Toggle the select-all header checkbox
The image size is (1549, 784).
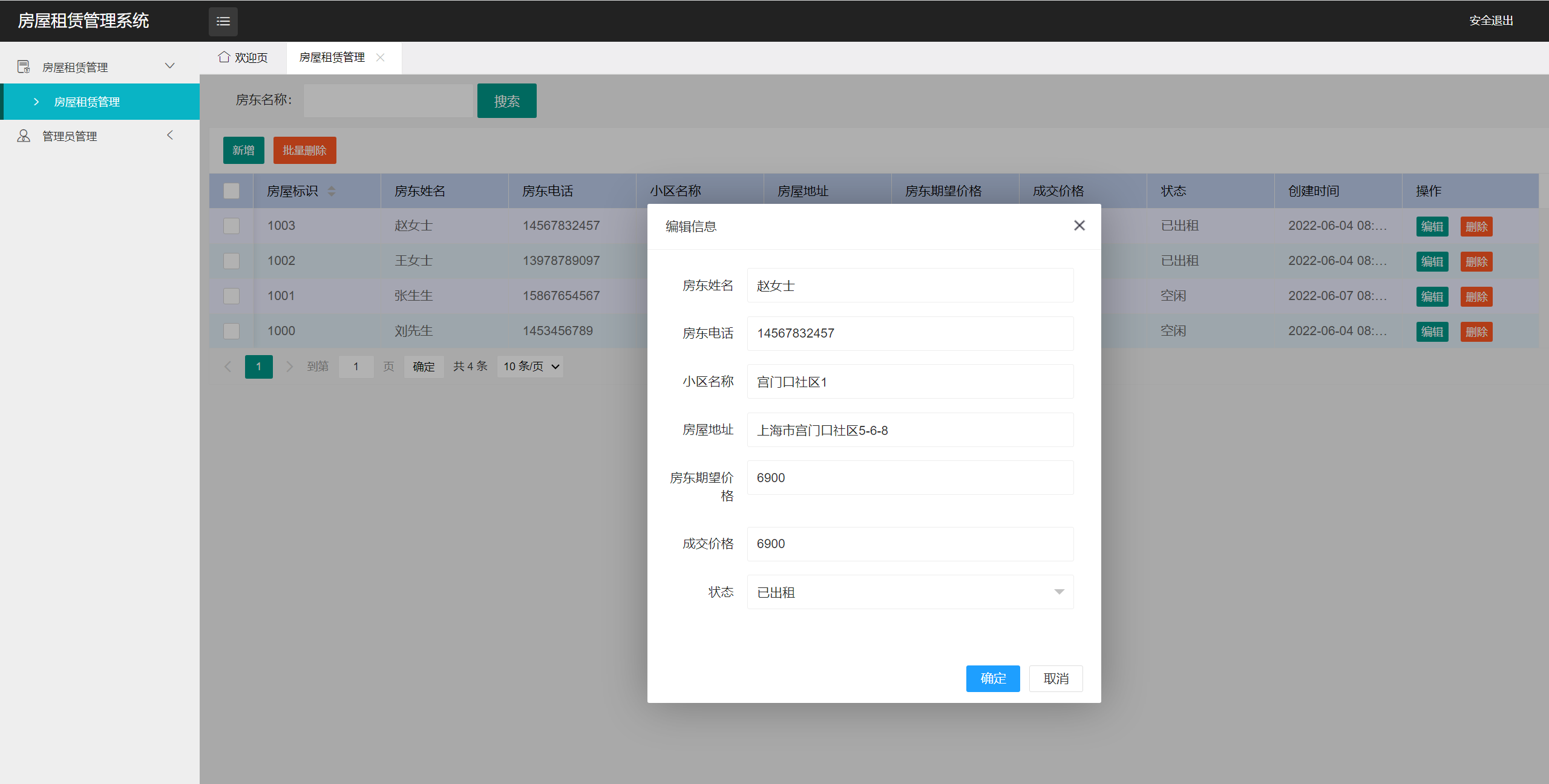(231, 191)
